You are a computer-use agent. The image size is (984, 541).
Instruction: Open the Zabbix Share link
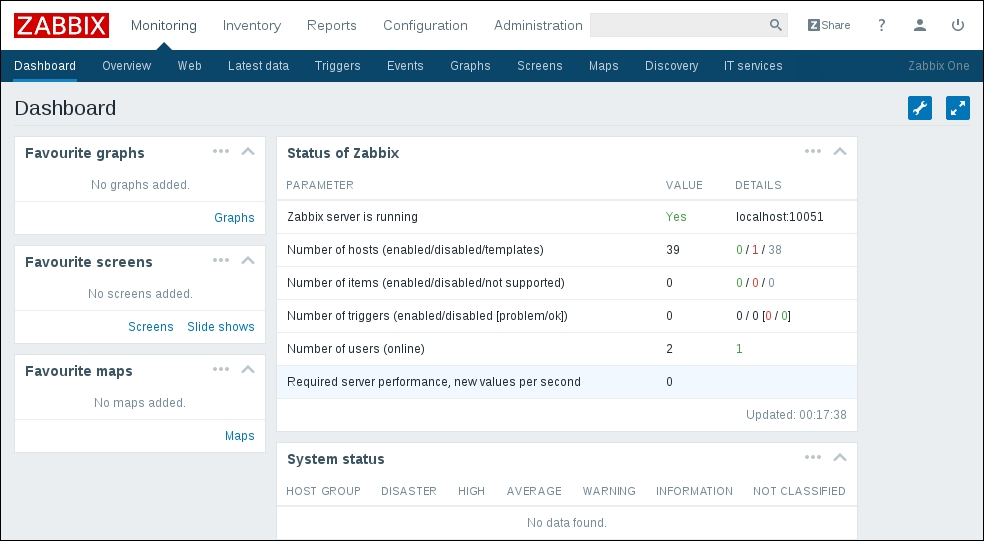coord(829,25)
